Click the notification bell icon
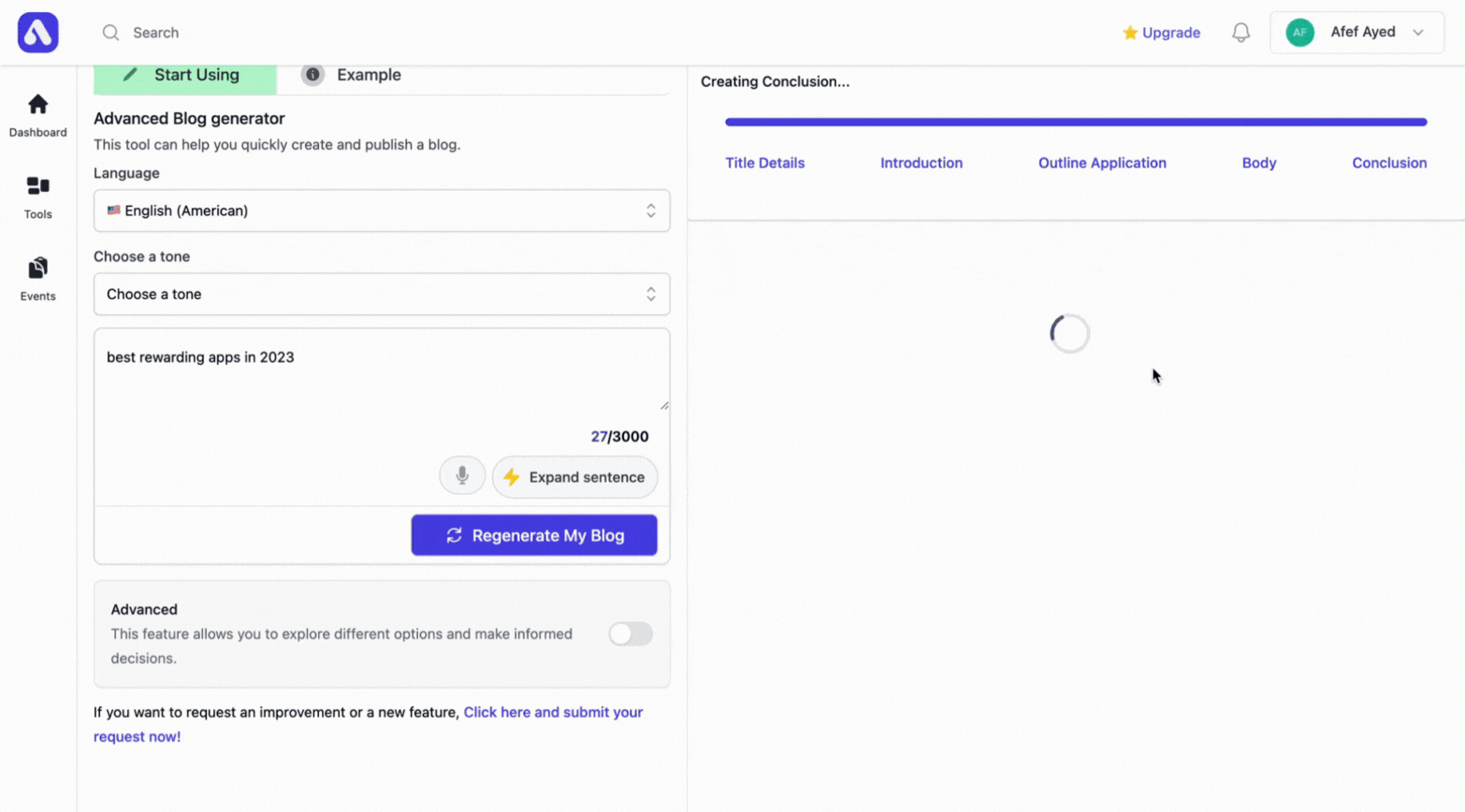Screen dimensions: 1465x812 (1240, 33)
